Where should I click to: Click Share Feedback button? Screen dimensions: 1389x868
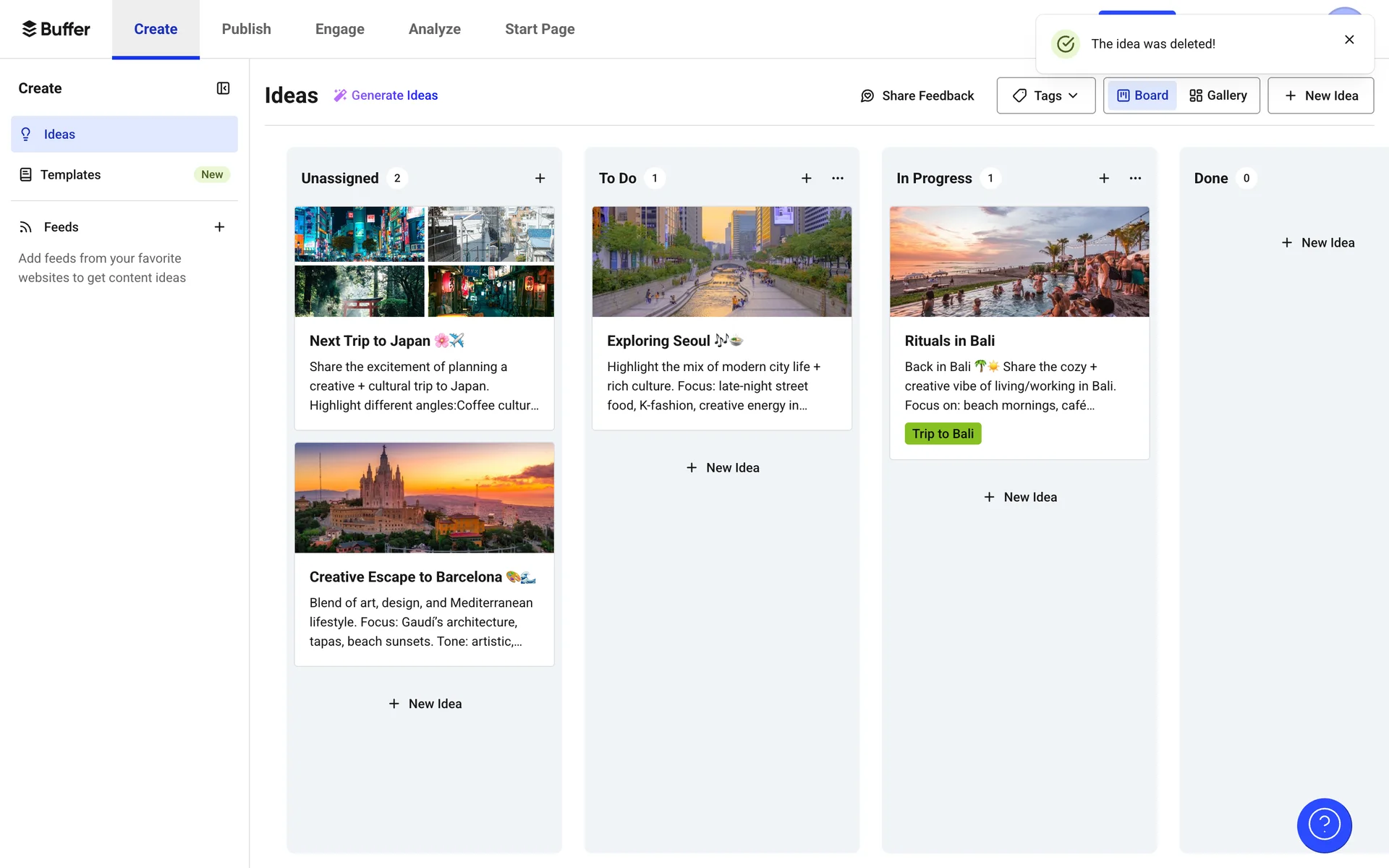tap(917, 95)
